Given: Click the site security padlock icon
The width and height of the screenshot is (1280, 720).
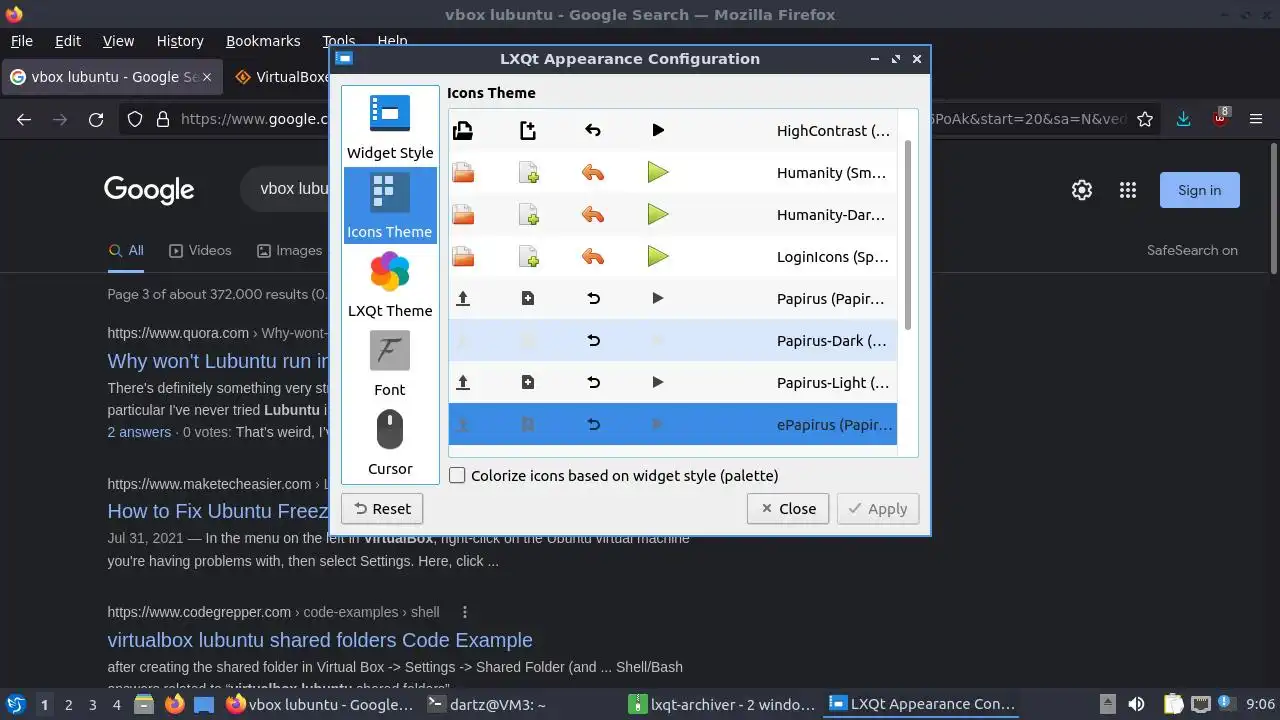Looking at the screenshot, I should click(x=163, y=120).
